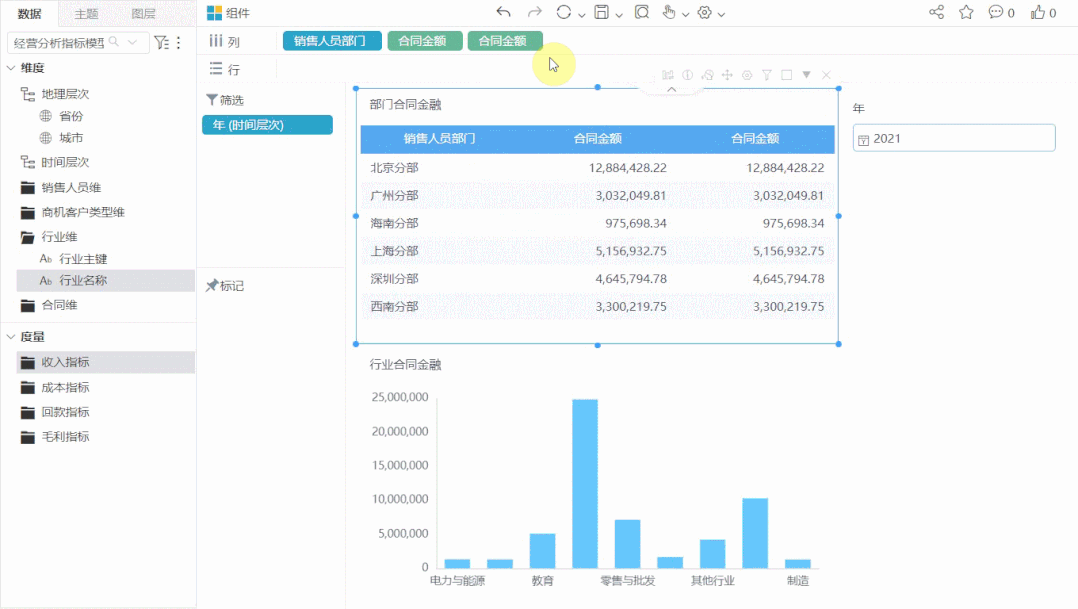Click the year 2021 input field
This screenshot has width=1078, height=609.
(x=954, y=138)
